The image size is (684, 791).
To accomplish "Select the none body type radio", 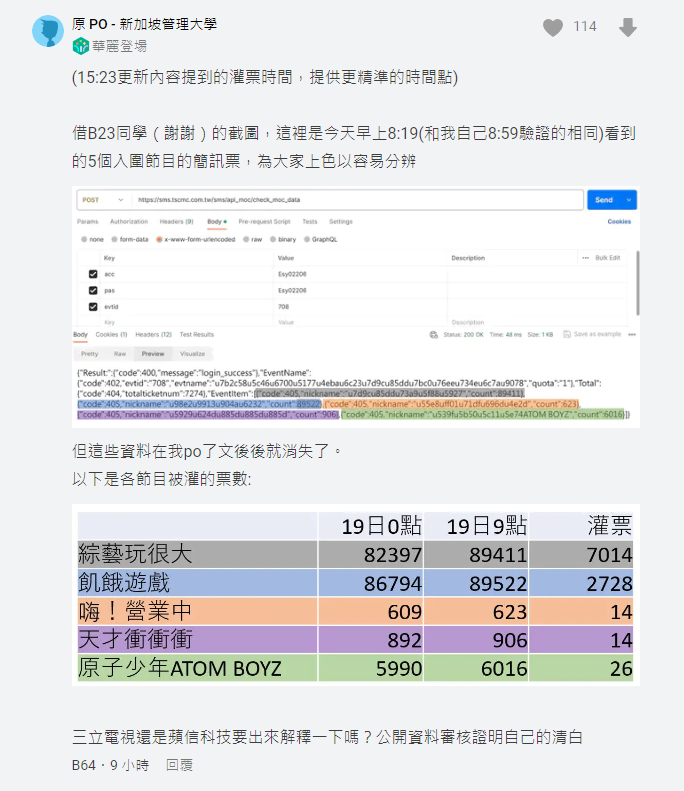I will (84, 239).
